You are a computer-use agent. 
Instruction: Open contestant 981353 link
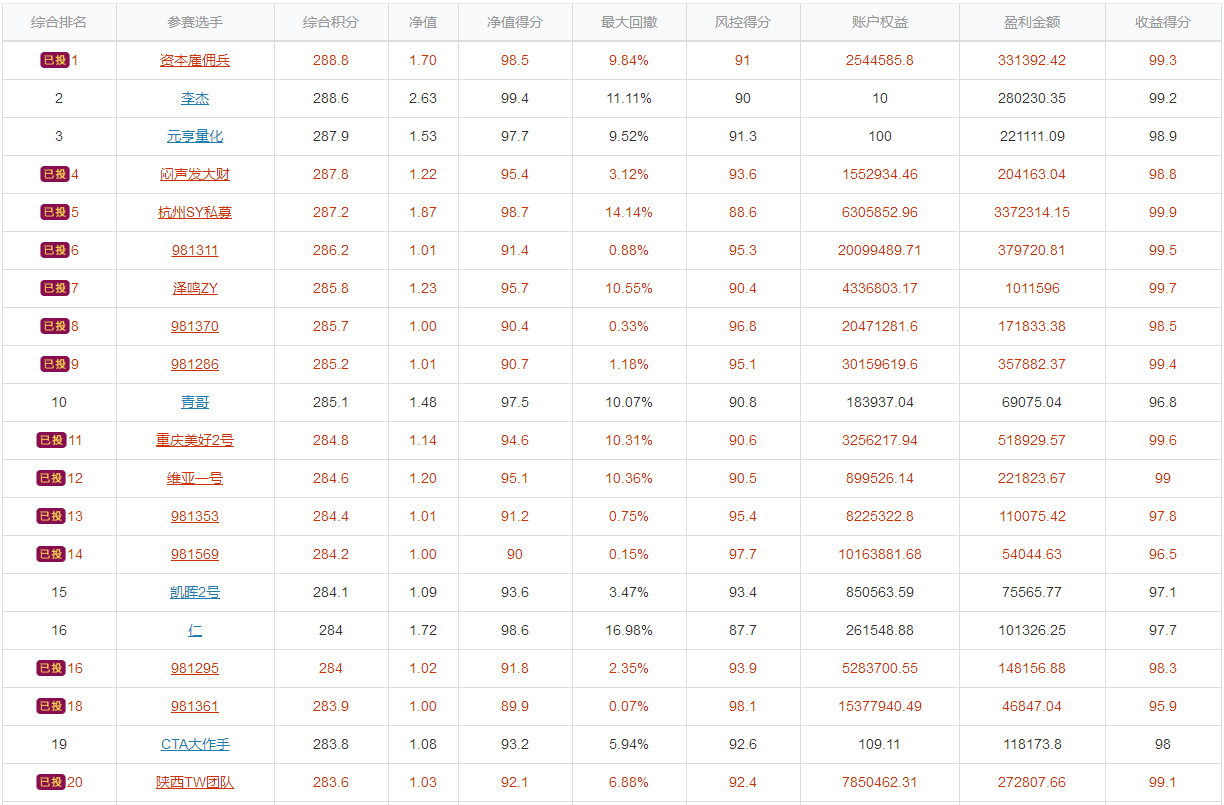pyautogui.click(x=195, y=516)
